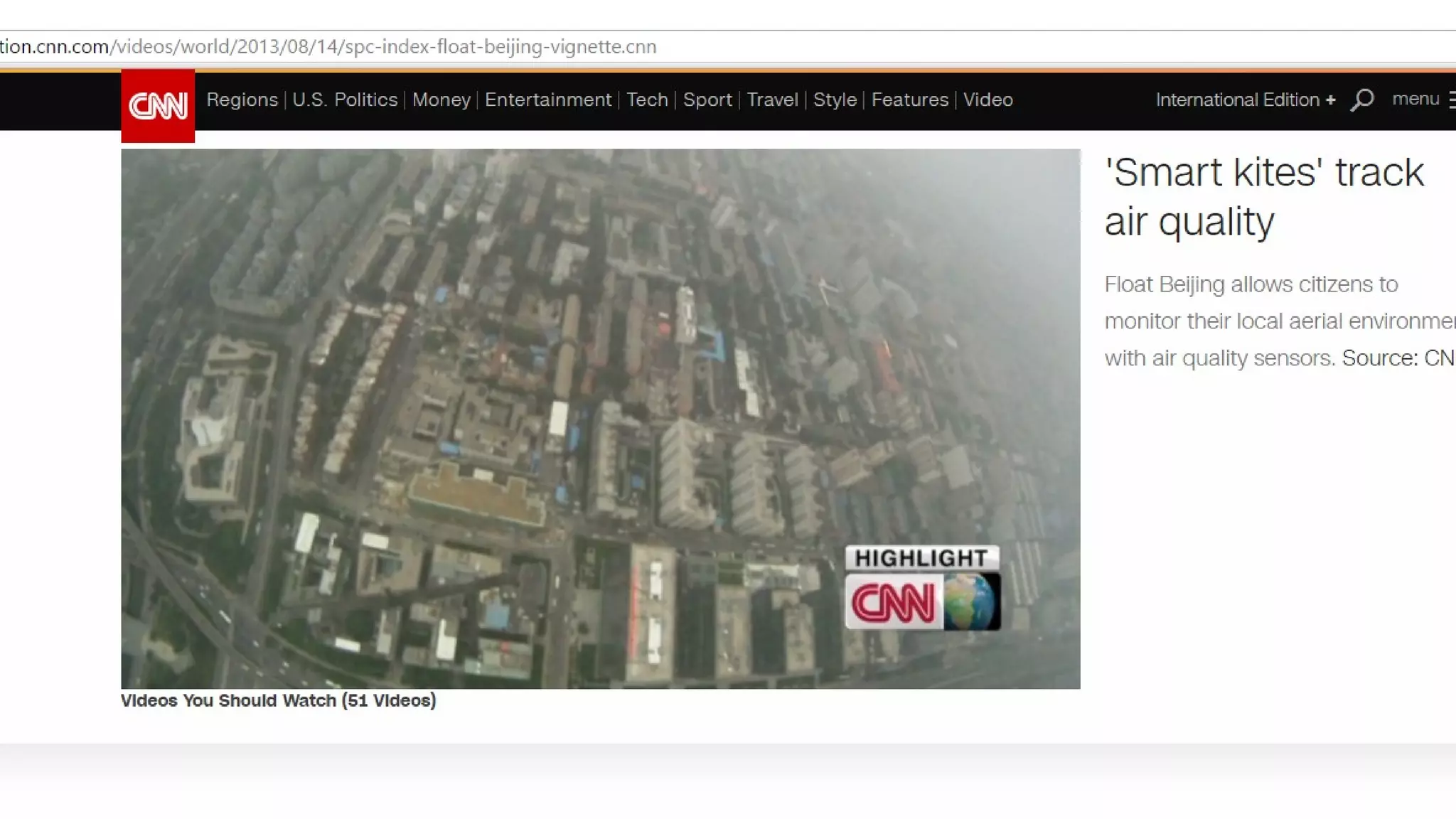Open the Regions navigation menu

pos(242,100)
